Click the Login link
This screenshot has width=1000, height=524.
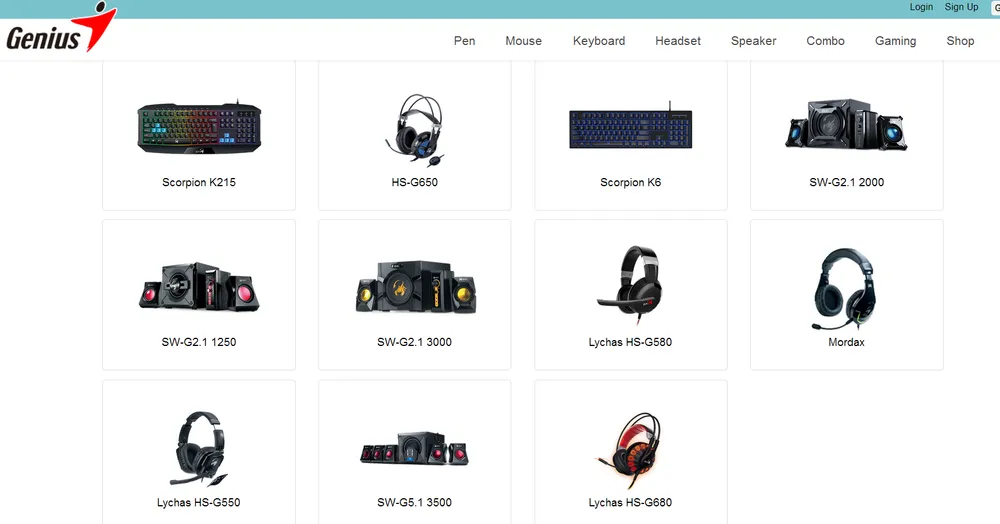click(921, 7)
